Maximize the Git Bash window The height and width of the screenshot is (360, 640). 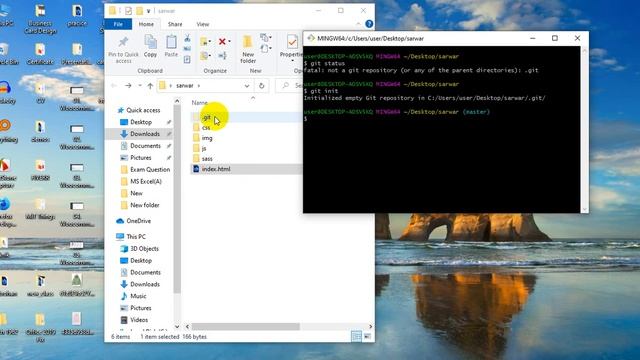[555, 38]
